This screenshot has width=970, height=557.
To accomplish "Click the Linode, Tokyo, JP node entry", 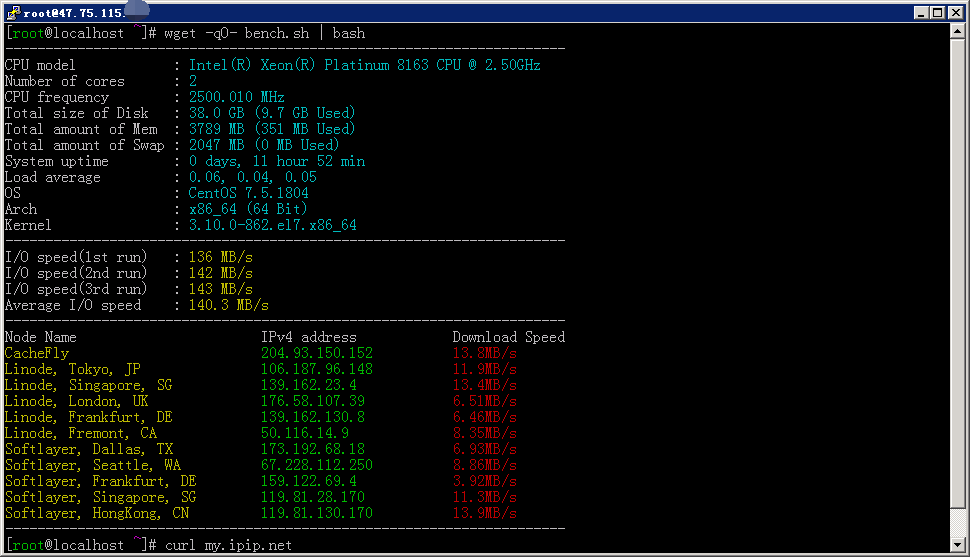I will coord(72,369).
